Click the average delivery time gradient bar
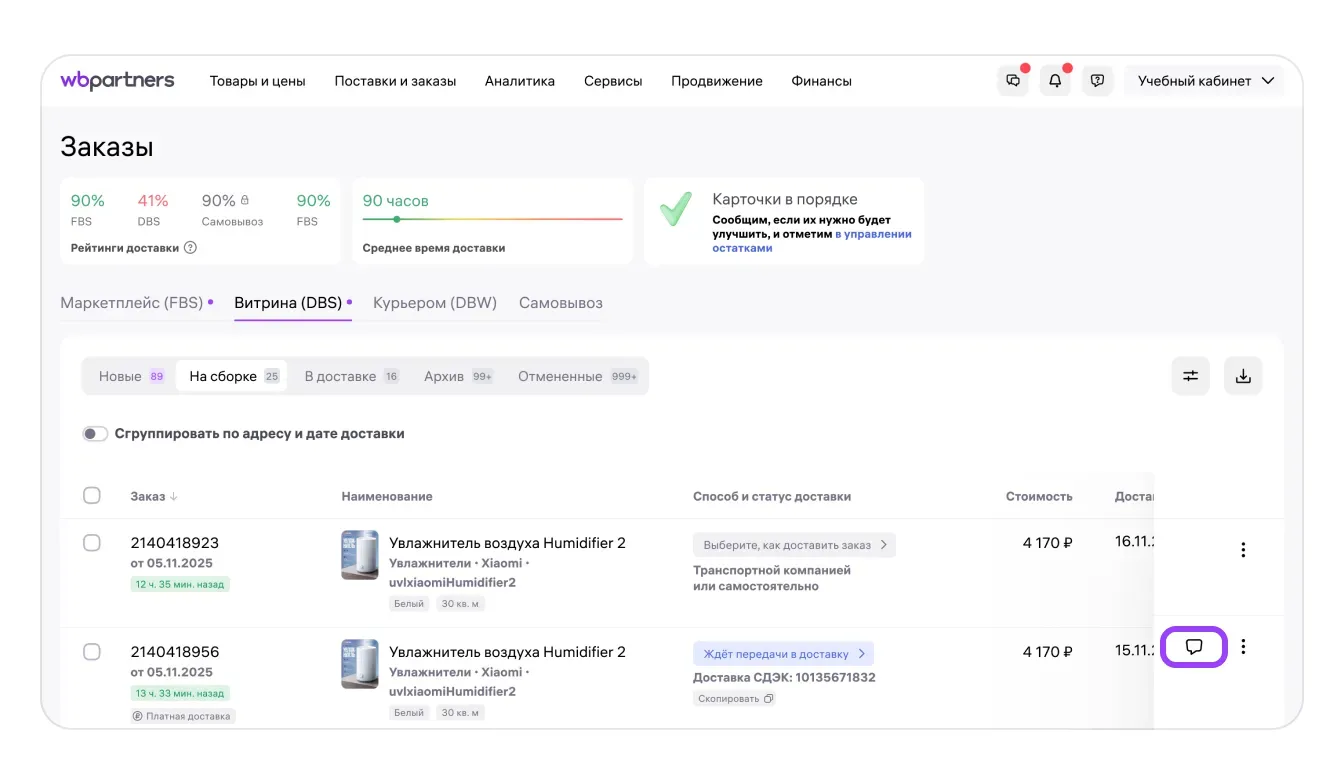Image resolution: width=1344 pixels, height=784 pixels. (492, 219)
